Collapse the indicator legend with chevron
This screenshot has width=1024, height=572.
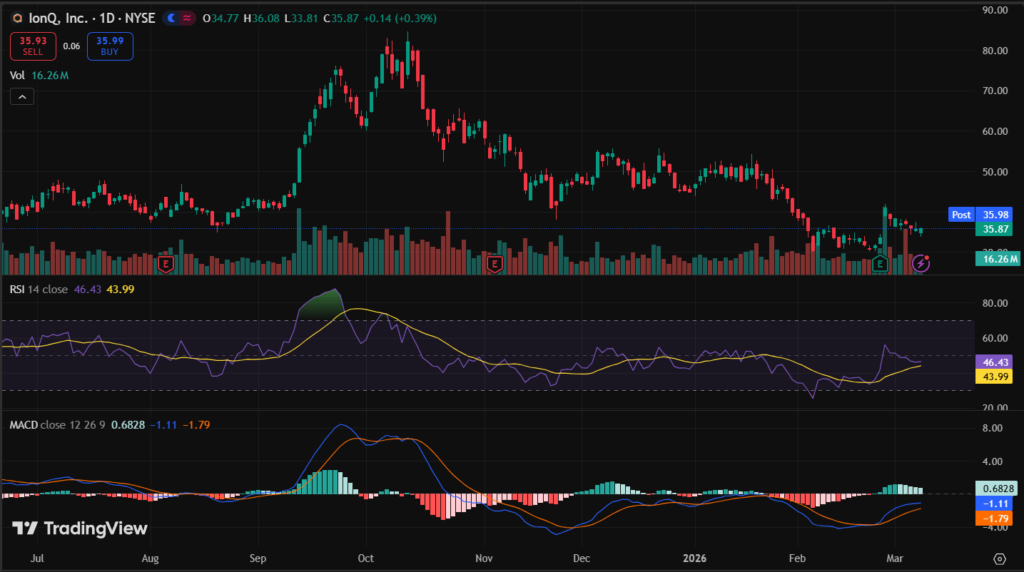coord(22,97)
